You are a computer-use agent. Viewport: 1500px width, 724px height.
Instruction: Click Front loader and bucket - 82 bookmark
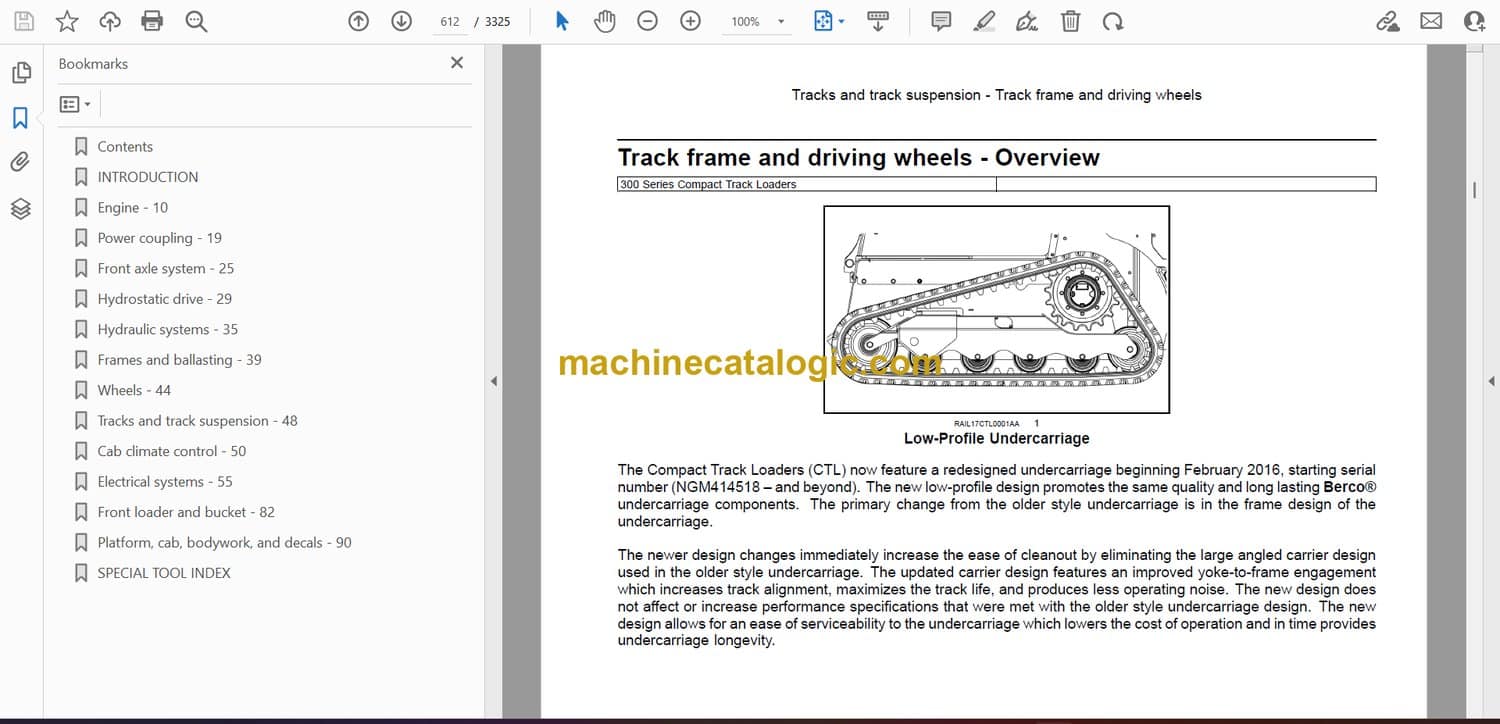(186, 512)
